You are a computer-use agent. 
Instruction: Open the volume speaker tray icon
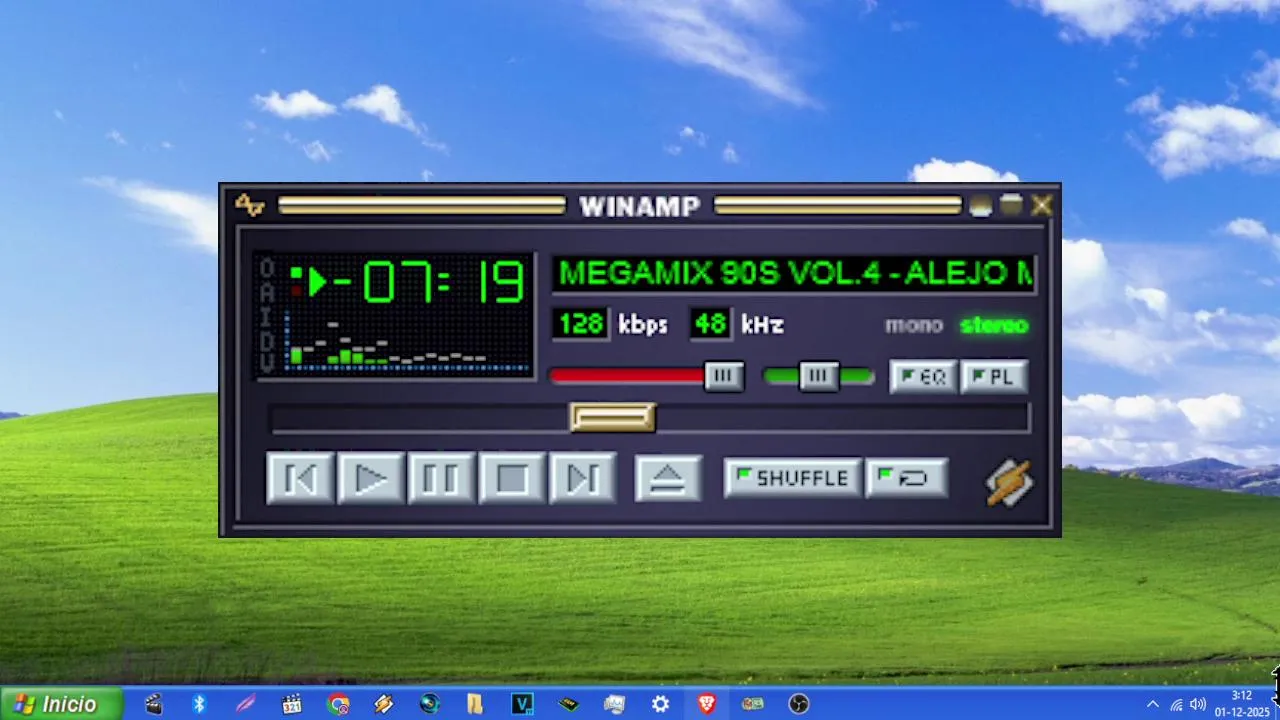click(x=1198, y=704)
